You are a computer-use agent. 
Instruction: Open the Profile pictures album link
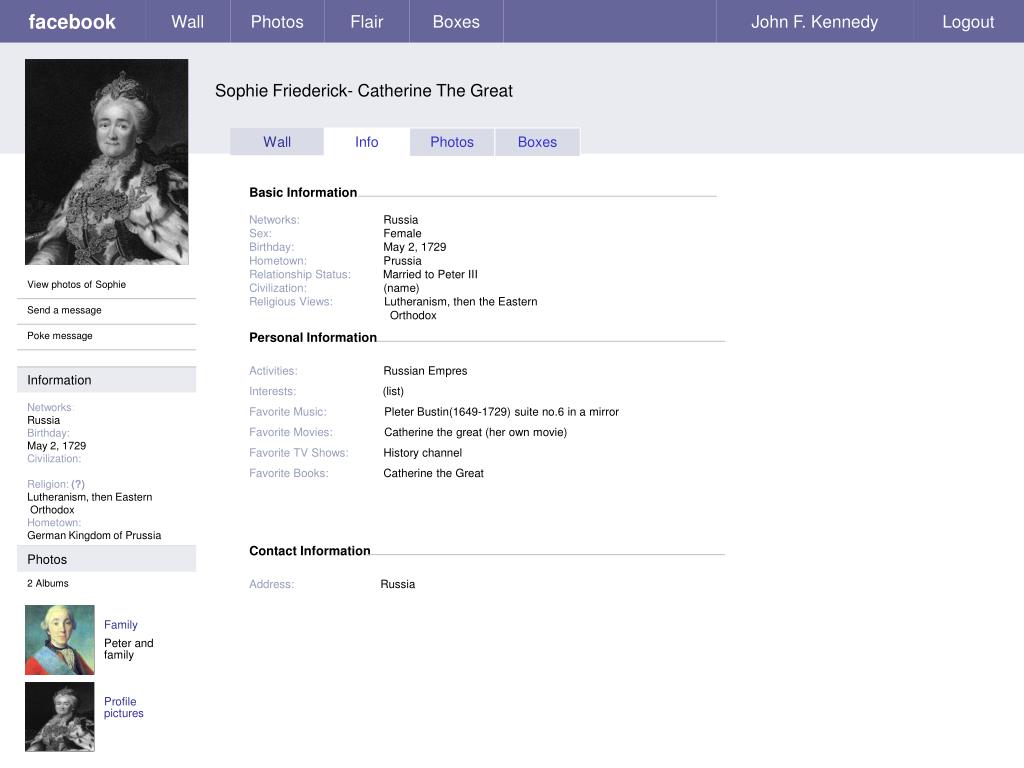[123, 707]
